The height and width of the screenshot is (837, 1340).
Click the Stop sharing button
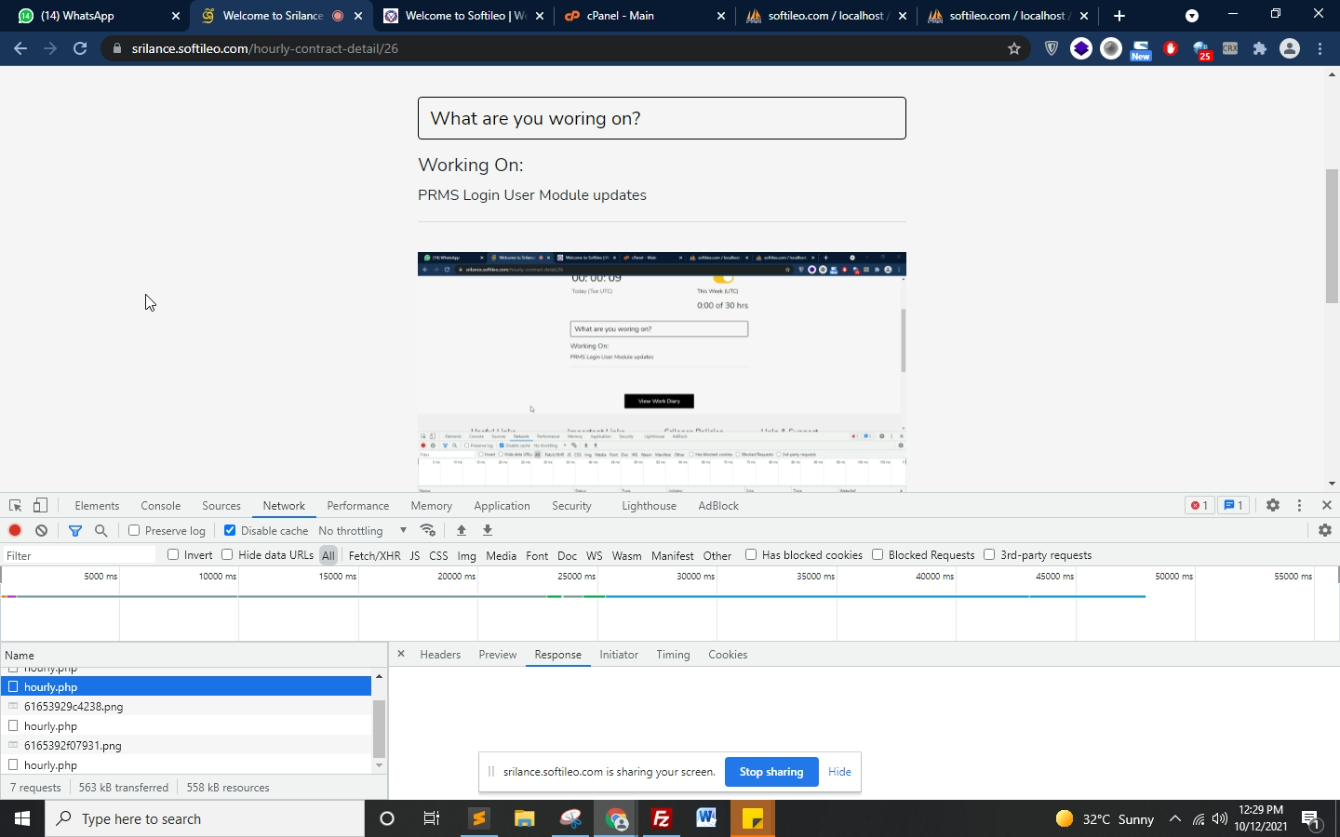[x=771, y=772]
